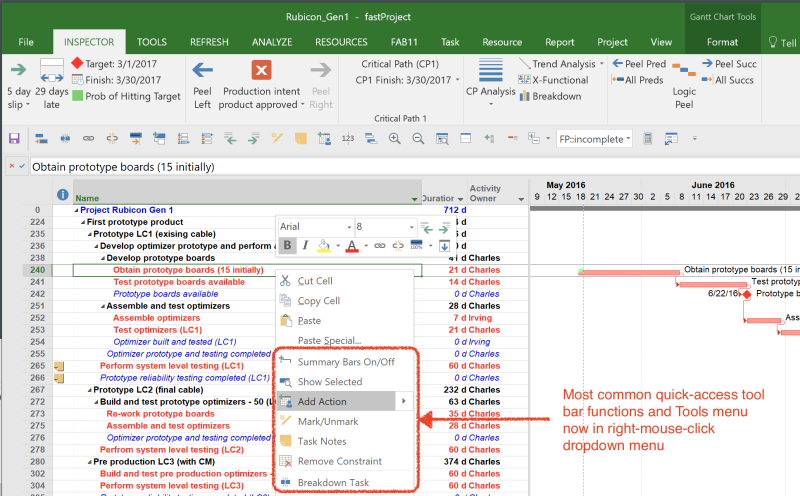The height and width of the screenshot is (496, 800).
Task: Click the indent green right arrow toolbar icon
Action: coord(254,138)
